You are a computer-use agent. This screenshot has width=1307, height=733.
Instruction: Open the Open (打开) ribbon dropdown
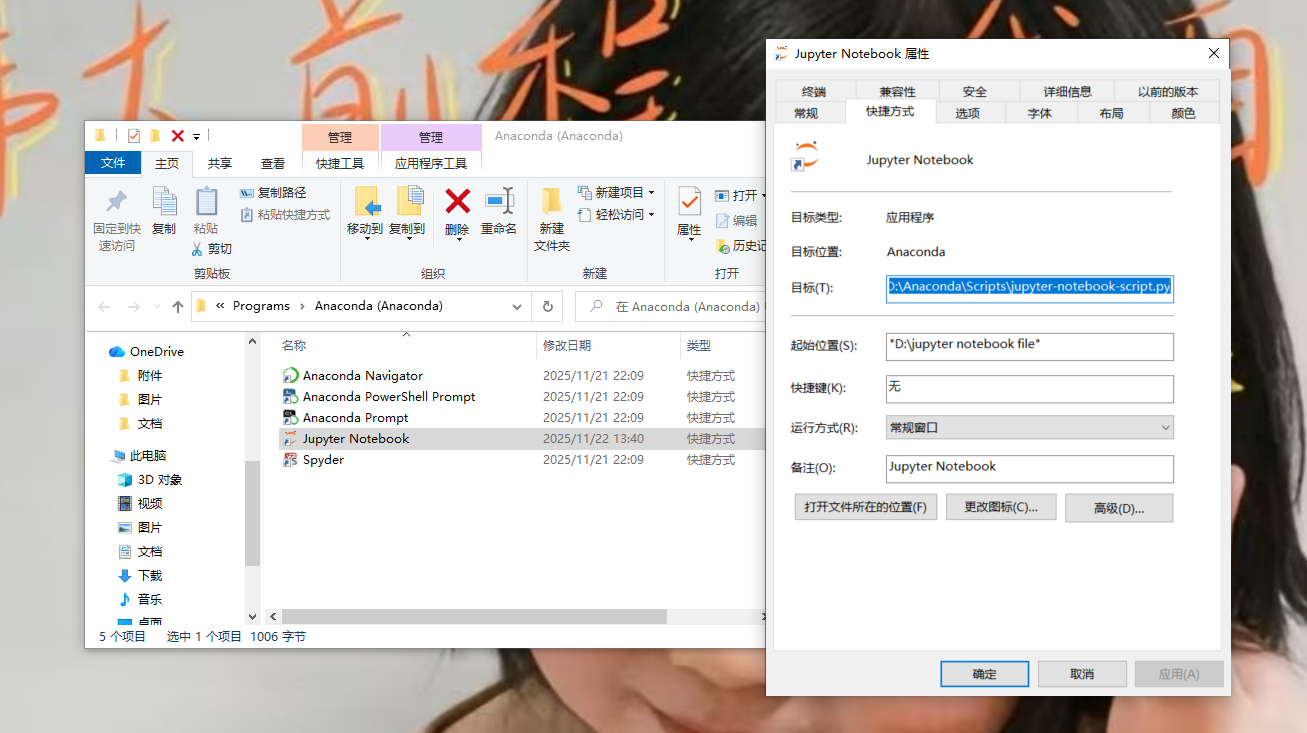pos(764,195)
